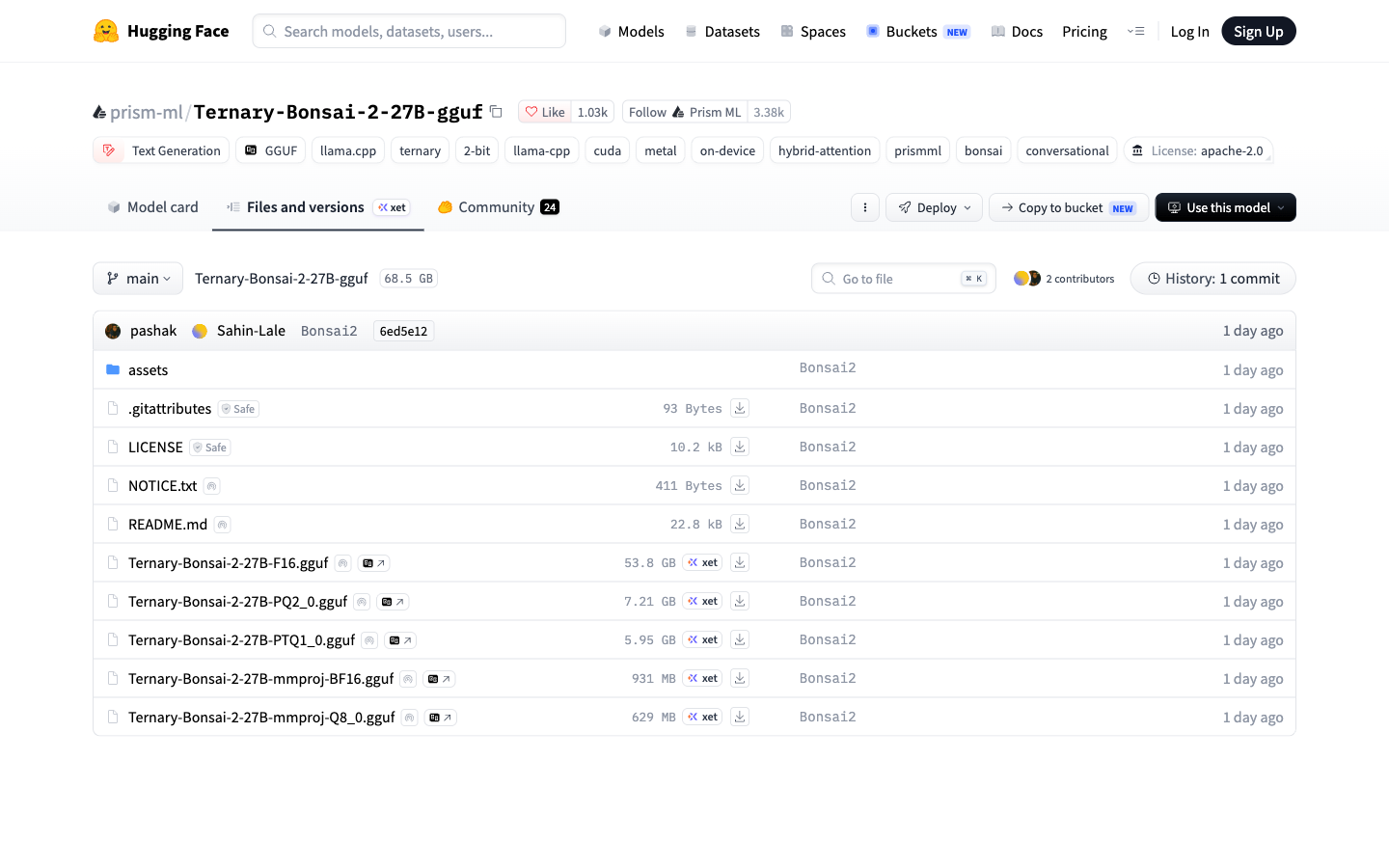Expand the navigation overflow menu
The image size is (1389, 868).
pyautogui.click(x=1135, y=31)
